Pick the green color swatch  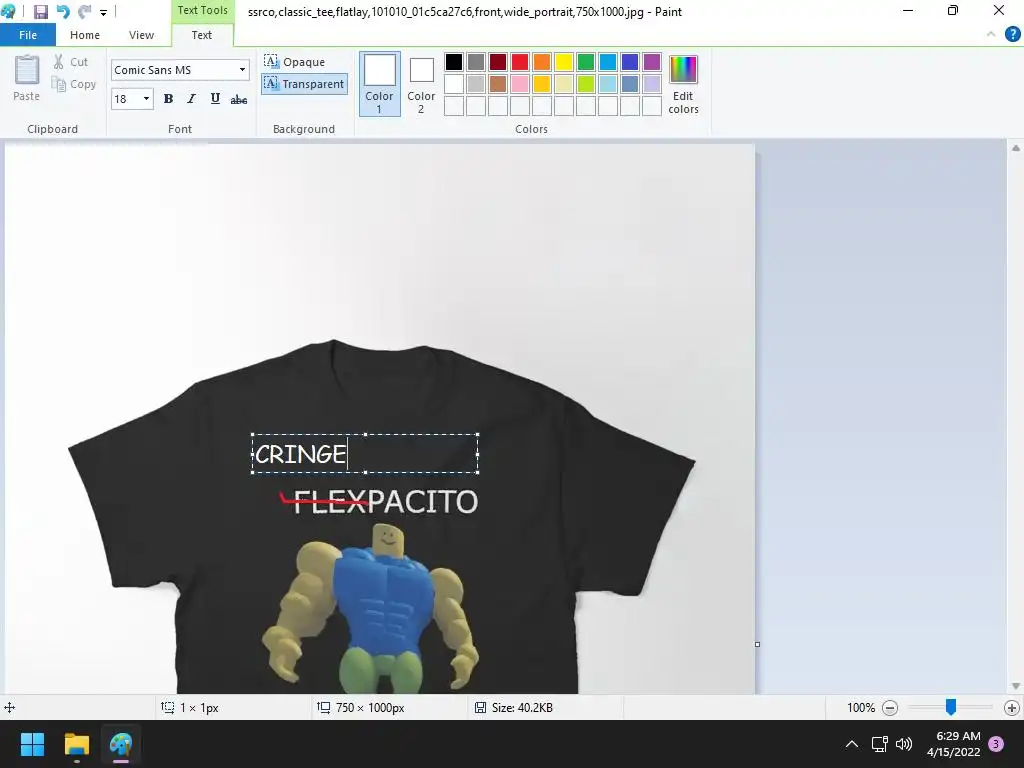click(586, 62)
